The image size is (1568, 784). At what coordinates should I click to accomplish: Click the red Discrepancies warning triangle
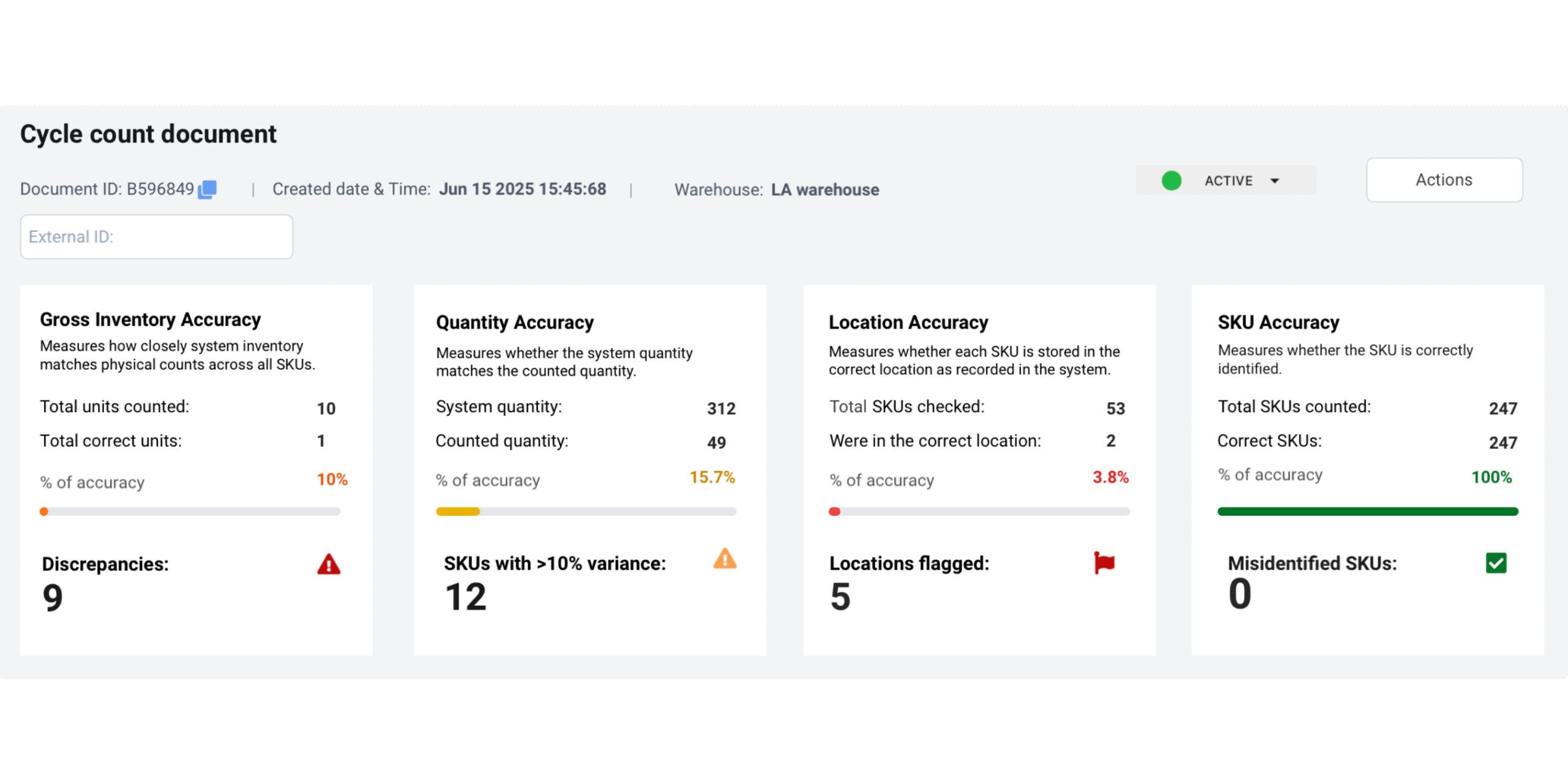[x=328, y=564]
